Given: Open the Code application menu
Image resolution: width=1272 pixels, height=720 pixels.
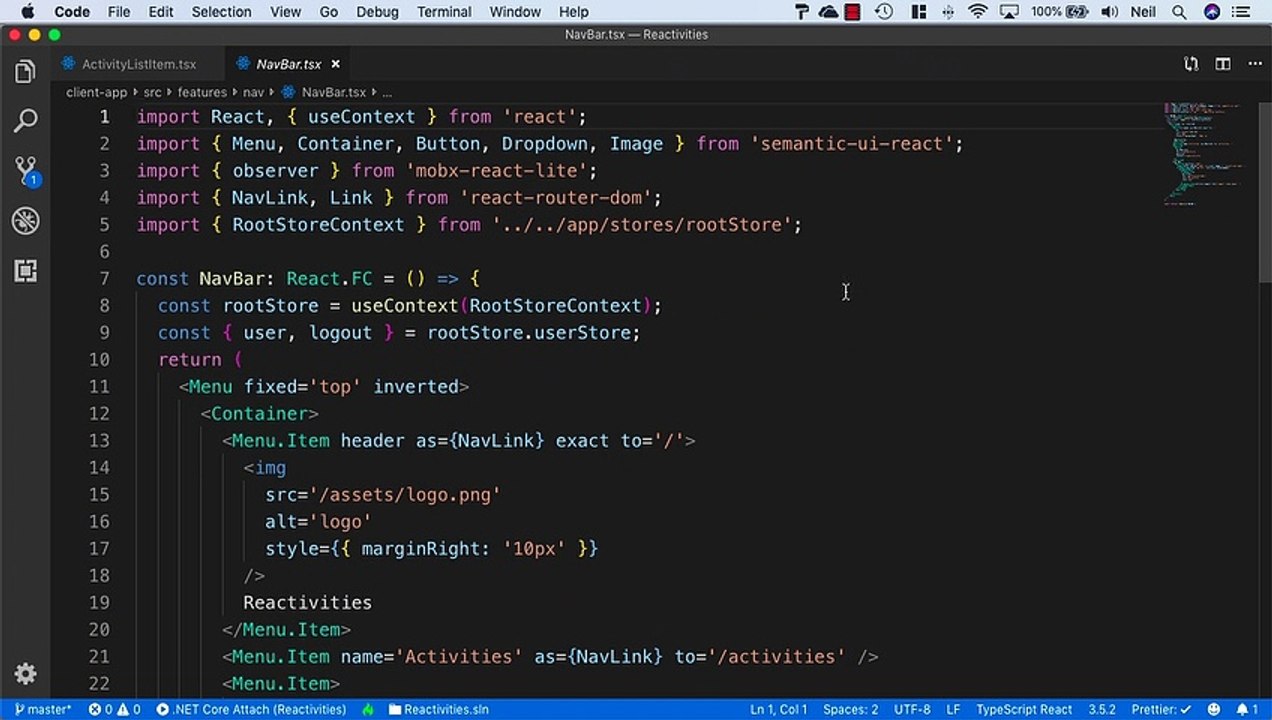Looking at the screenshot, I should [x=72, y=12].
